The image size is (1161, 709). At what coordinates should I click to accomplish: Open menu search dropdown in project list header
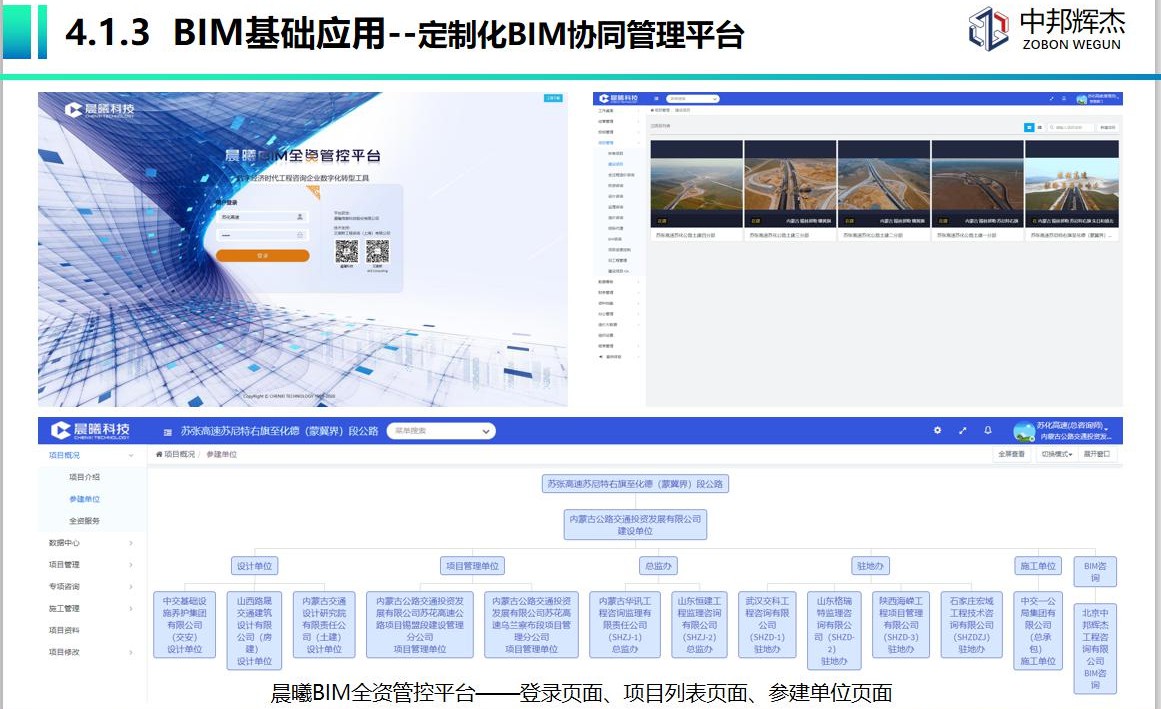692,98
